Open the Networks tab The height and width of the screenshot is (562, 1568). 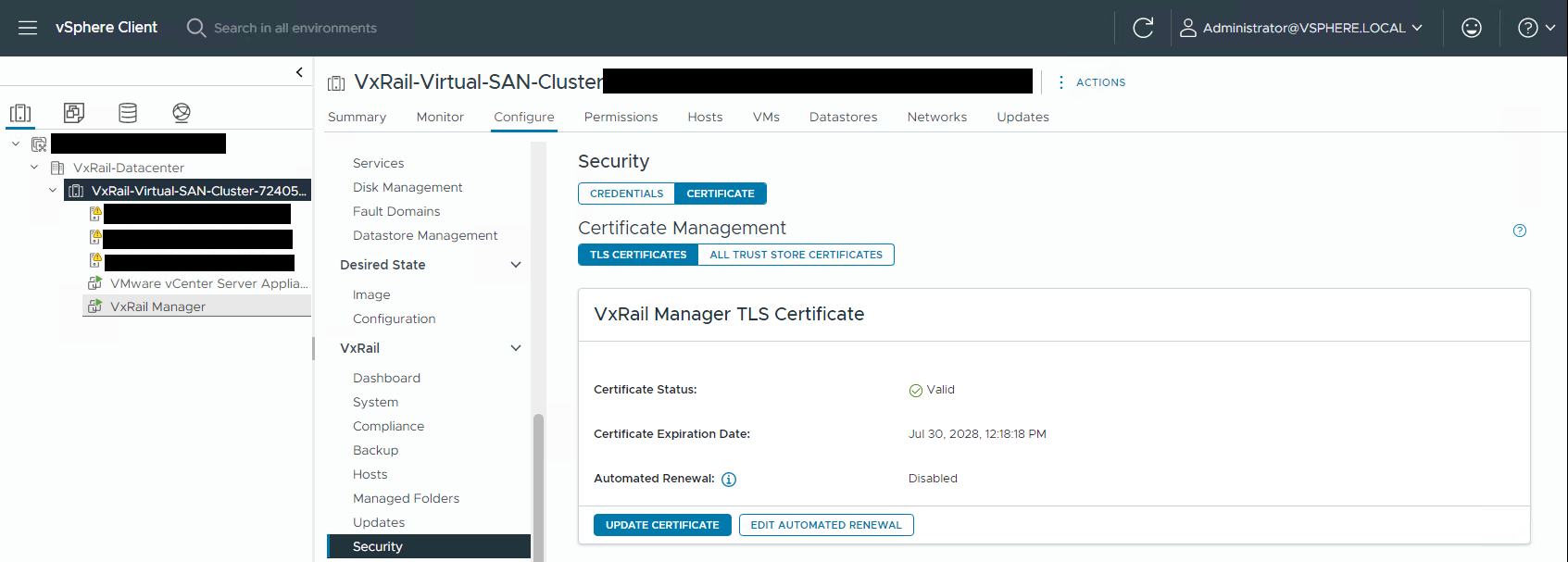(937, 117)
